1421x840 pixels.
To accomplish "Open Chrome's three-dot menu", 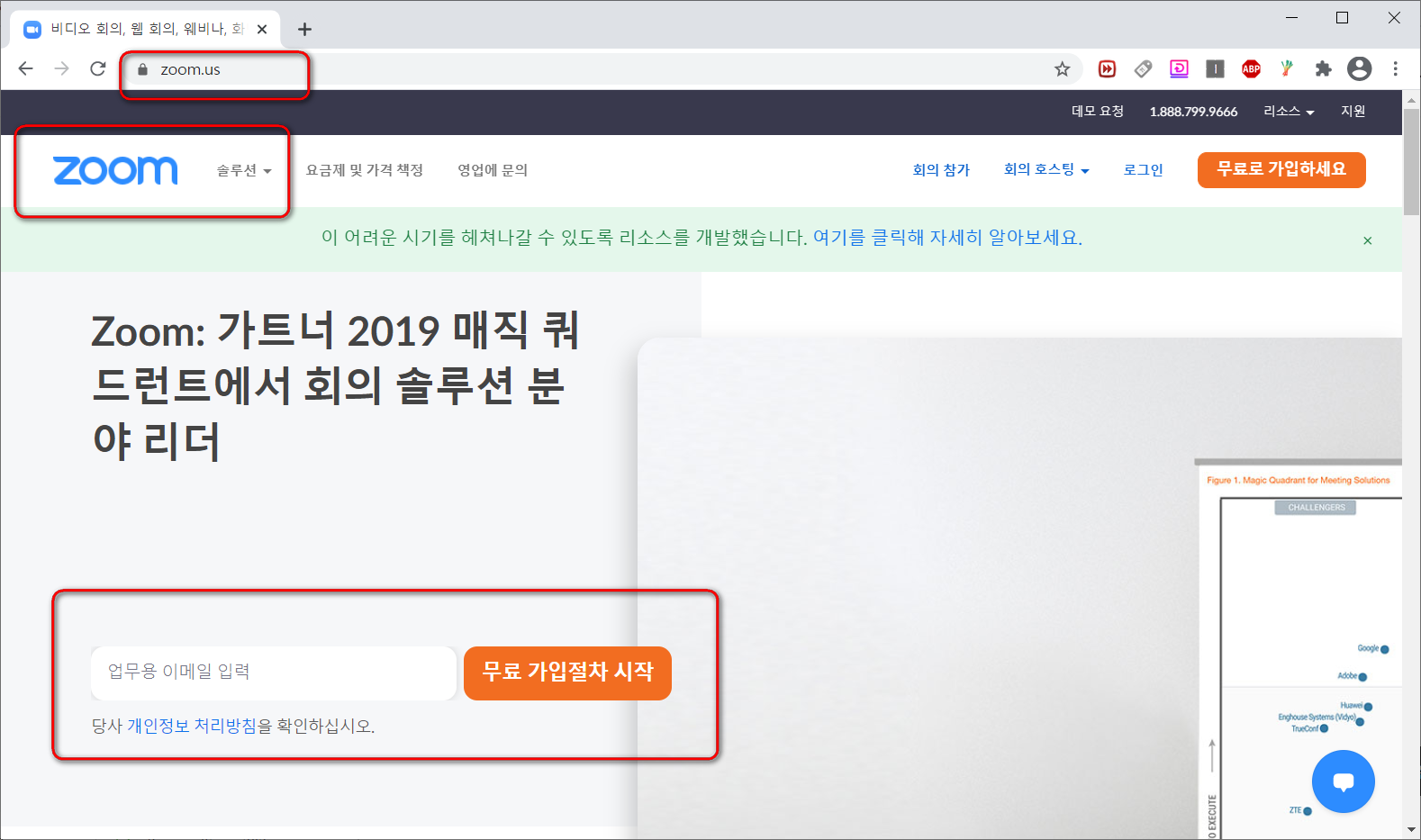I will [1396, 68].
